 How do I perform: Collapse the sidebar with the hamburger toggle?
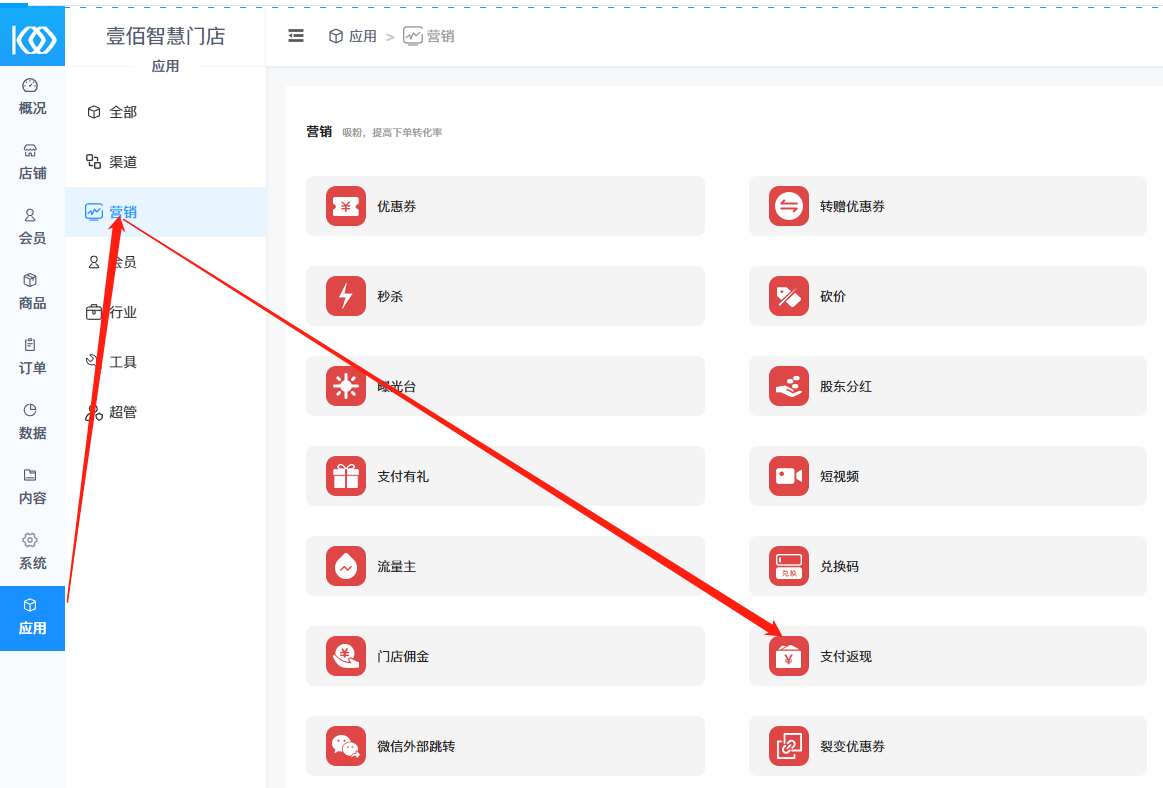296,36
